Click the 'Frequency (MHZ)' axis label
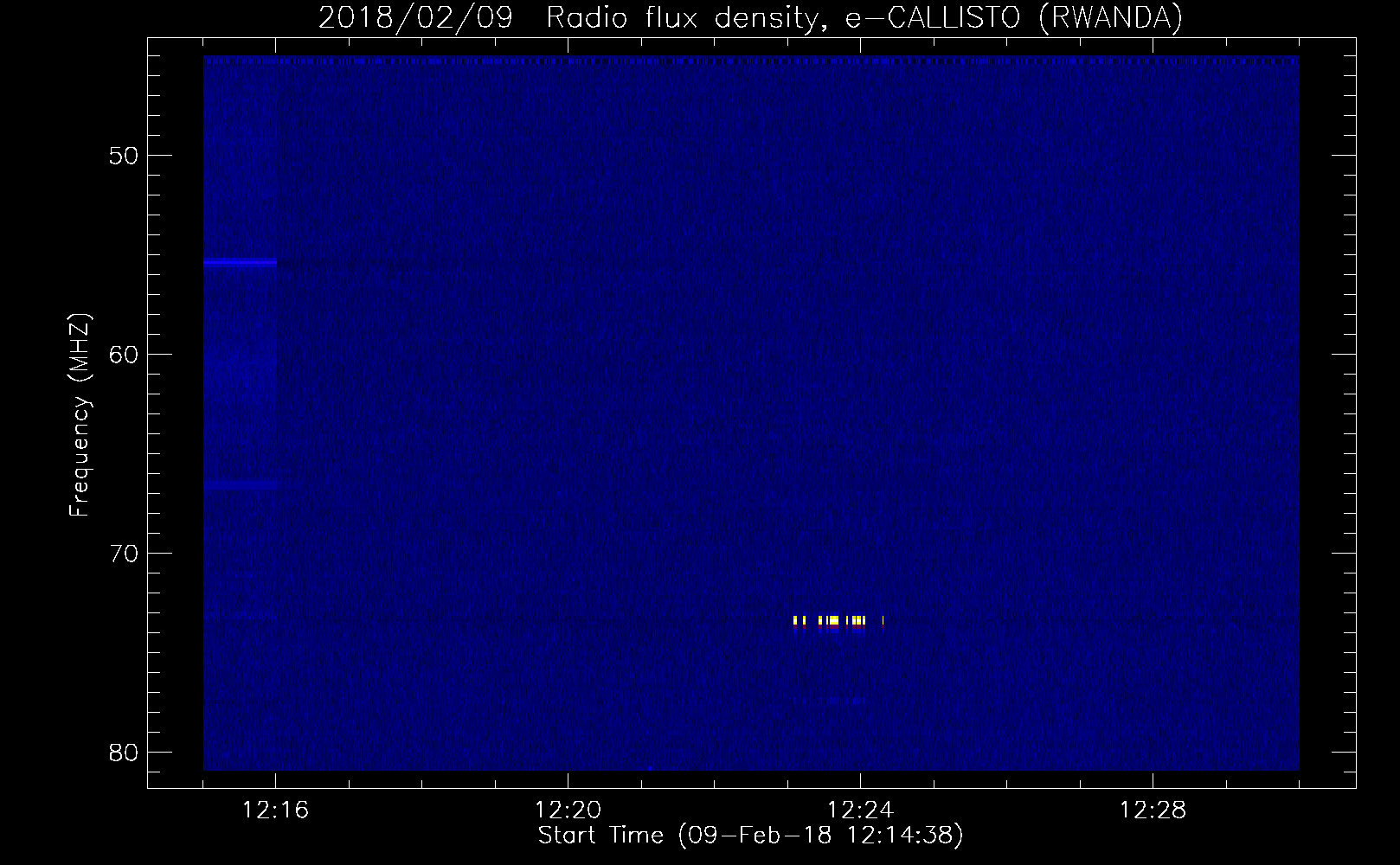The height and width of the screenshot is (865, 1400). [x=80, y=414]
